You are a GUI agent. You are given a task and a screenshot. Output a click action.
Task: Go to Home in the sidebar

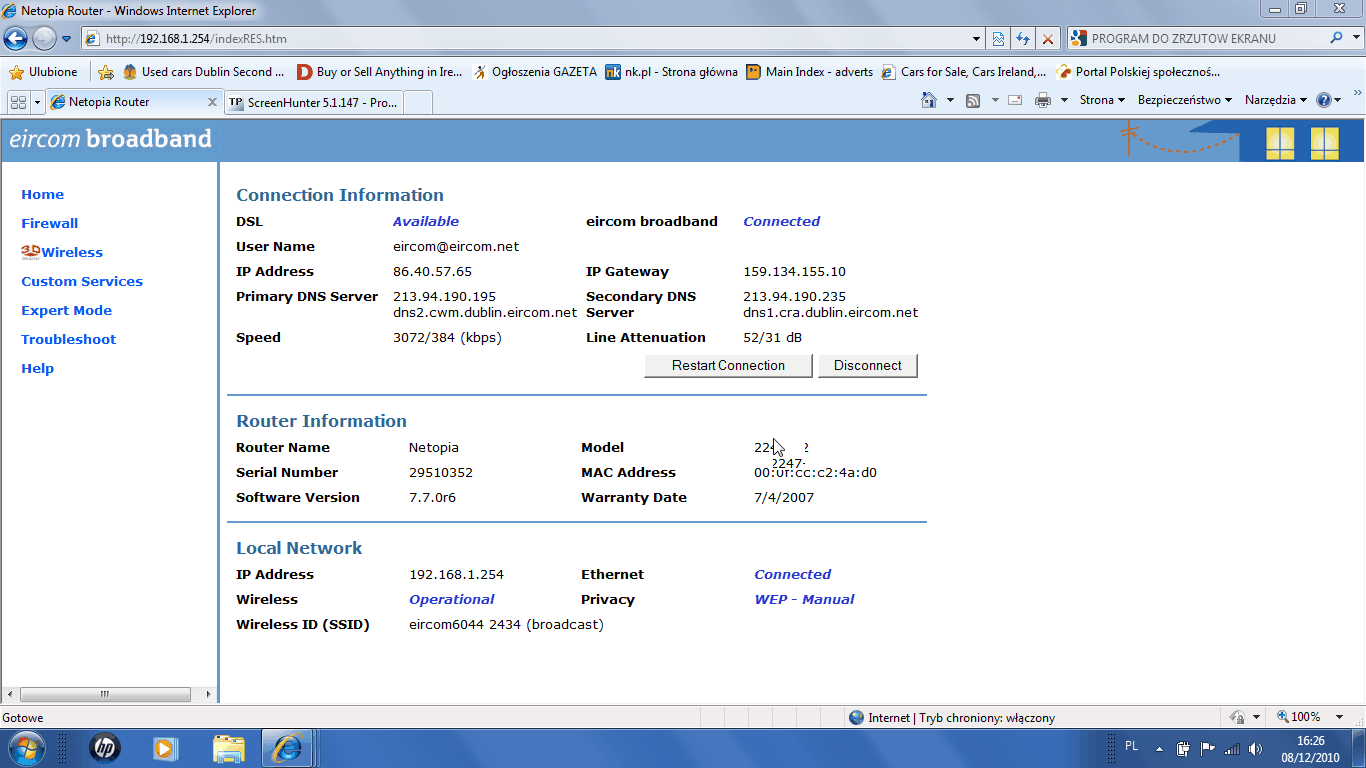(42, 195)
